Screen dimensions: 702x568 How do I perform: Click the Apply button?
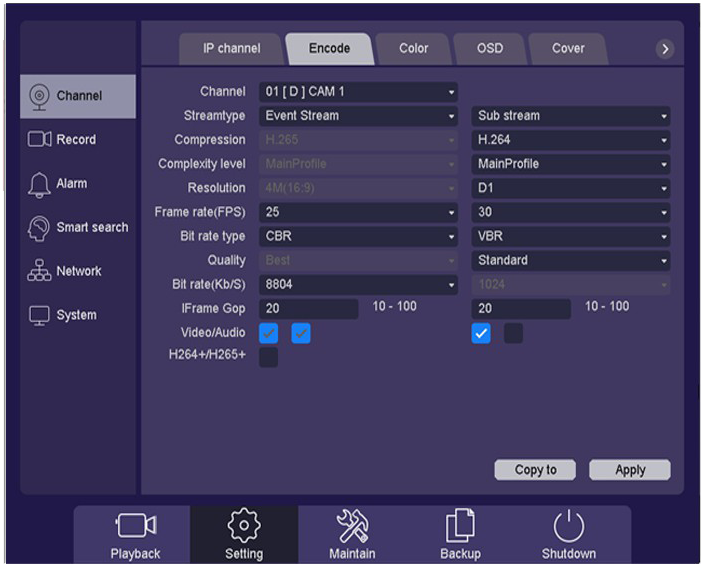pyautogui.click(x=630, y=470)
